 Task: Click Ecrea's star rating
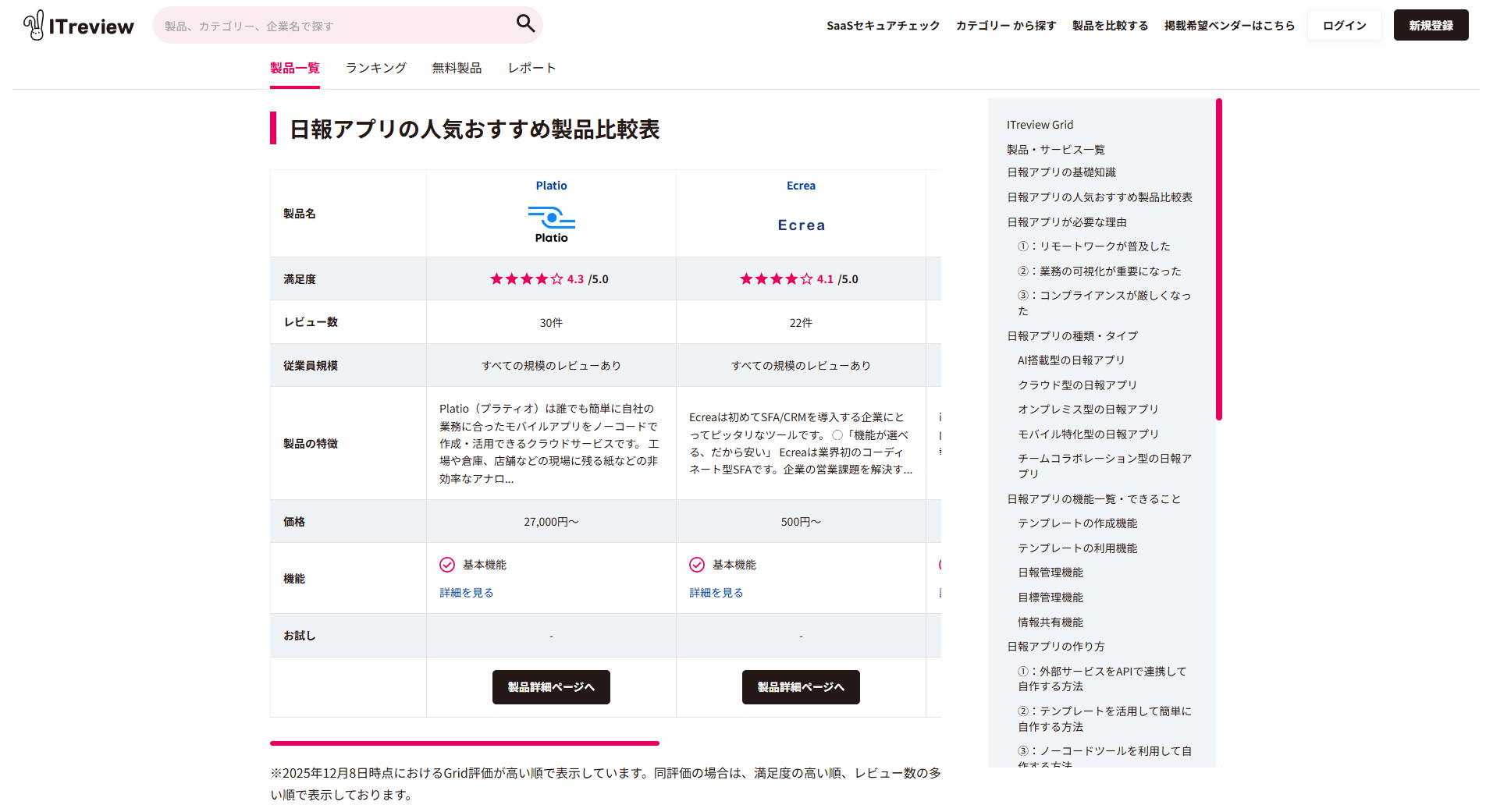[776, 279]
